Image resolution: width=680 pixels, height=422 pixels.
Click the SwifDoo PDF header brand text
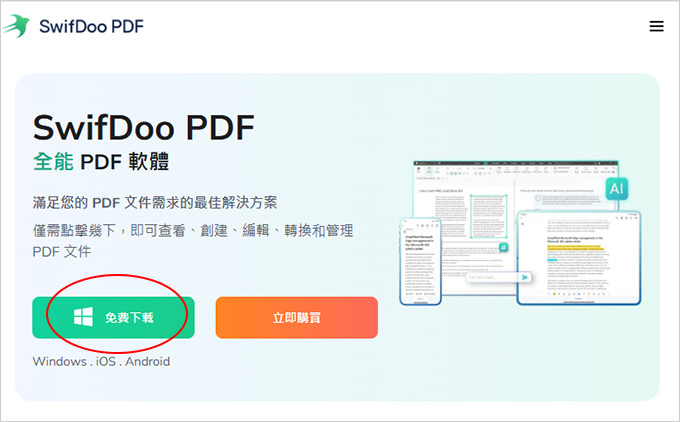(91, 26)
